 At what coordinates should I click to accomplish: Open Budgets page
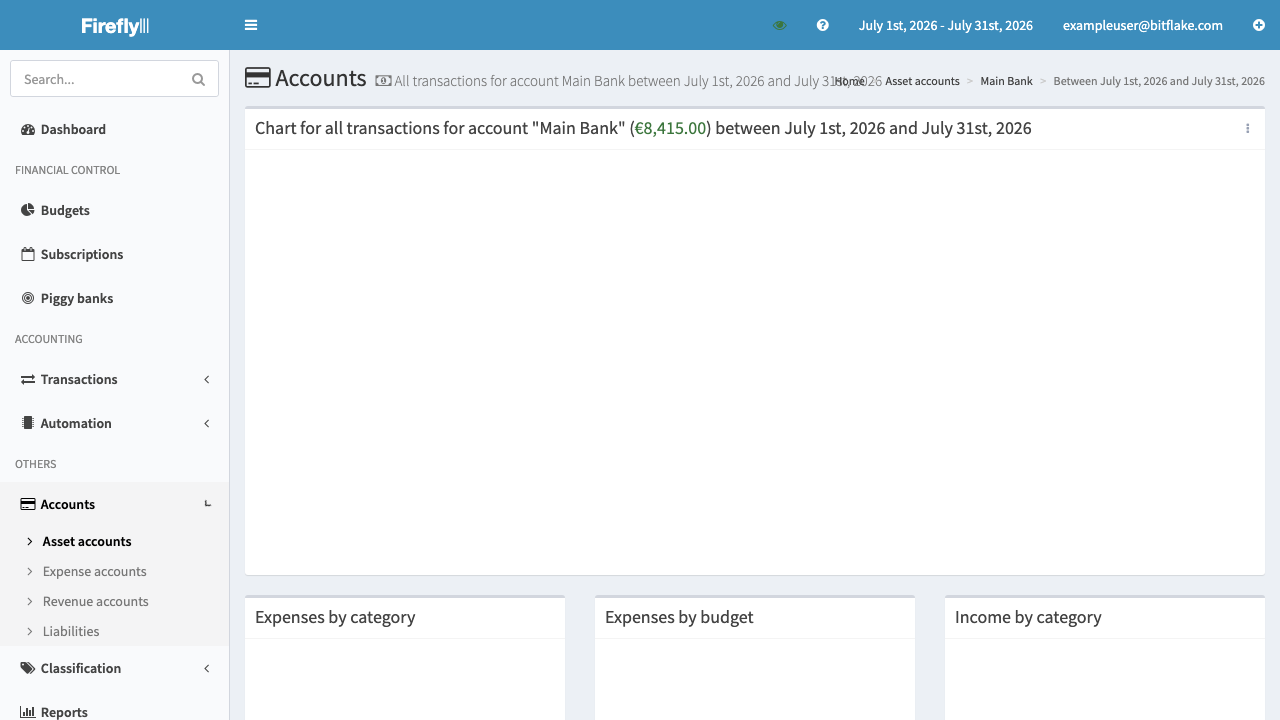tap(65, 210)
